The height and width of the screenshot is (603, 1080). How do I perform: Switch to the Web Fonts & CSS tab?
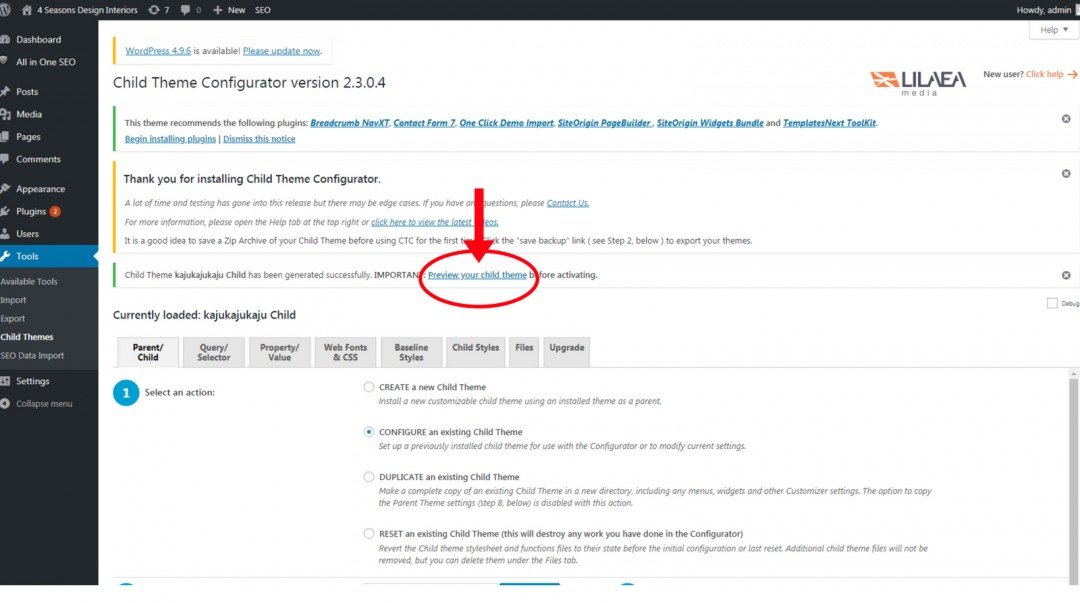pos(346,352)
